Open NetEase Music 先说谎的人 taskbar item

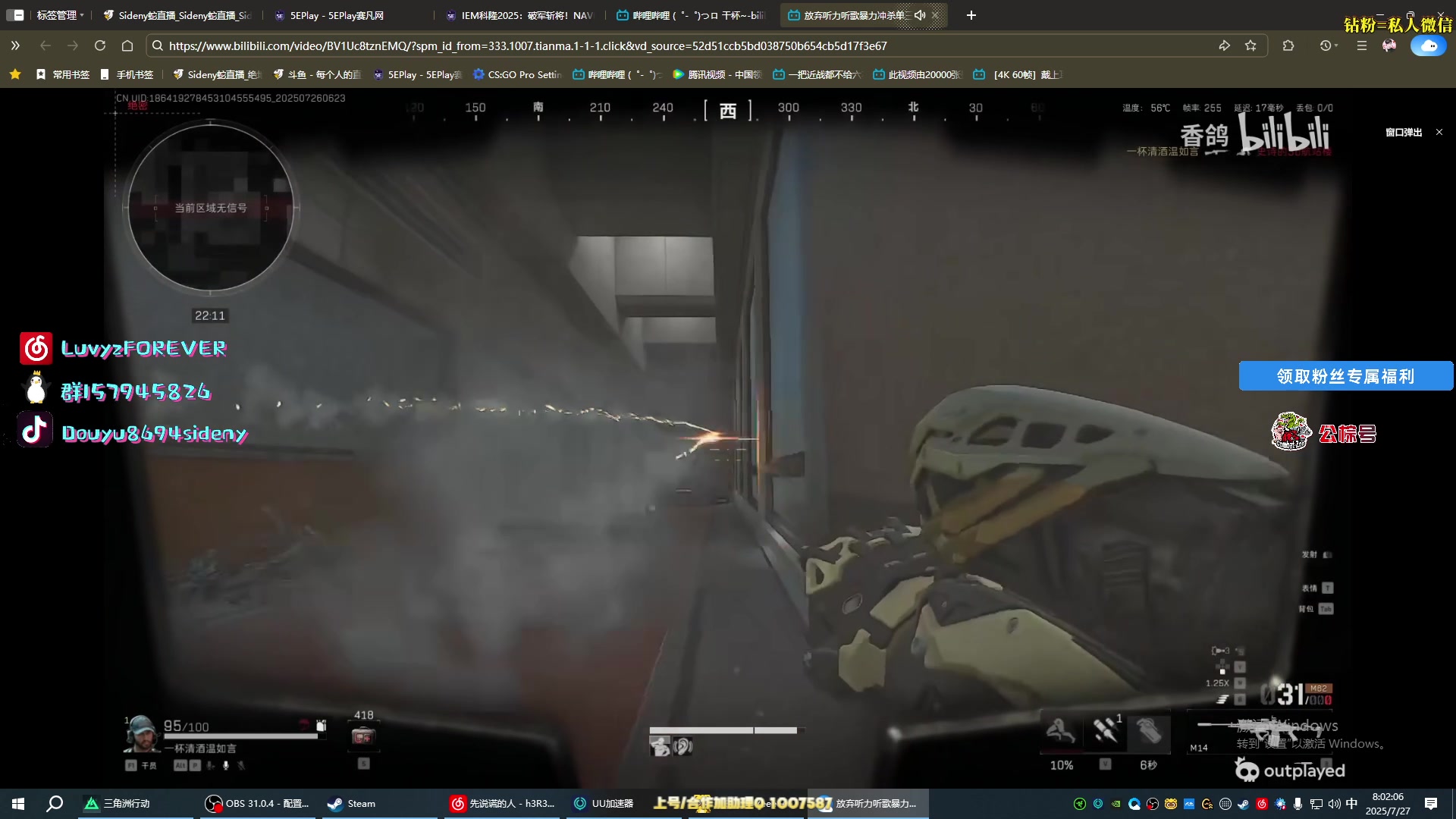point(503,804)
